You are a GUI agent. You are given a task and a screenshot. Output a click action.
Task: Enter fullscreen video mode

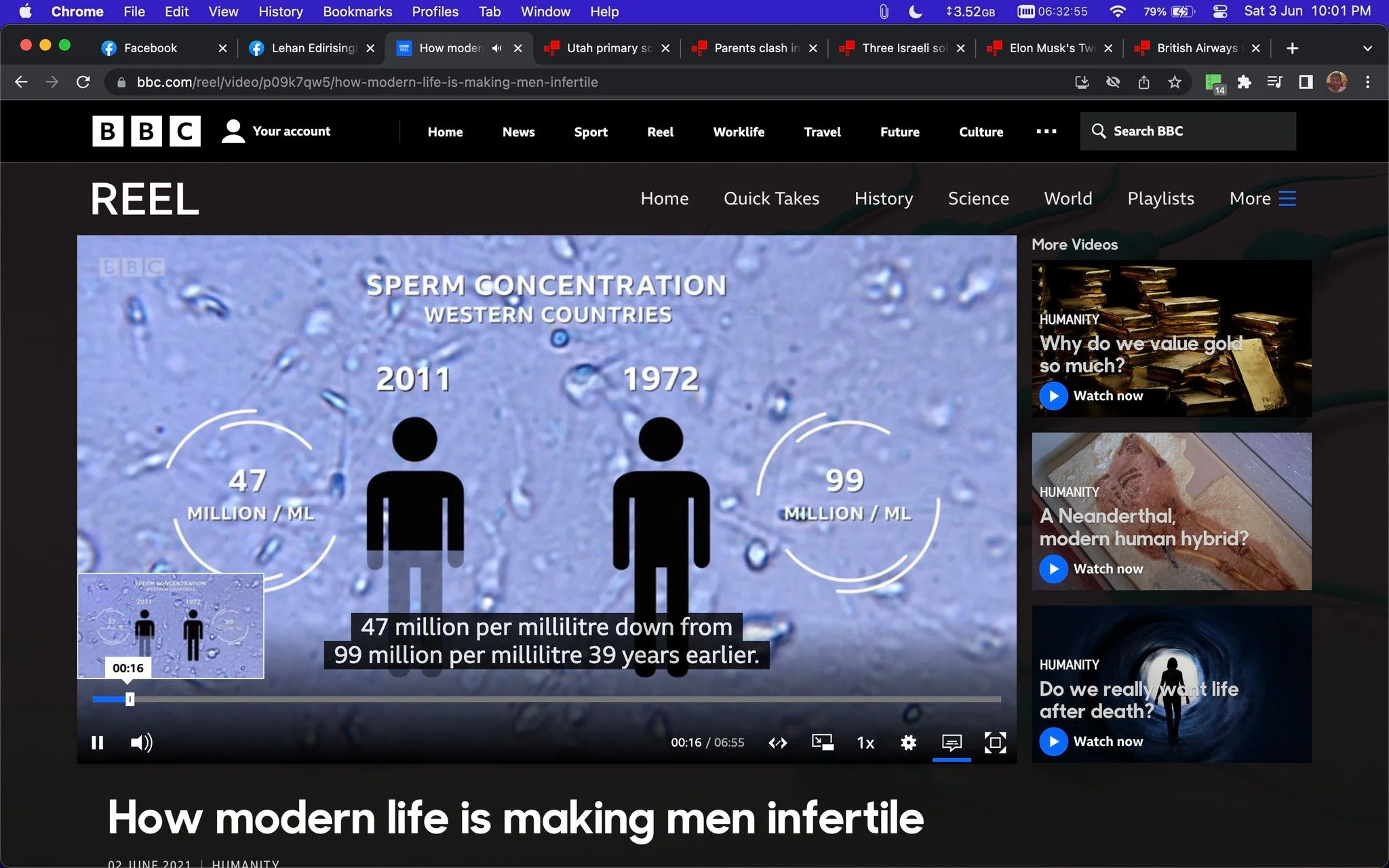(995, 743)
